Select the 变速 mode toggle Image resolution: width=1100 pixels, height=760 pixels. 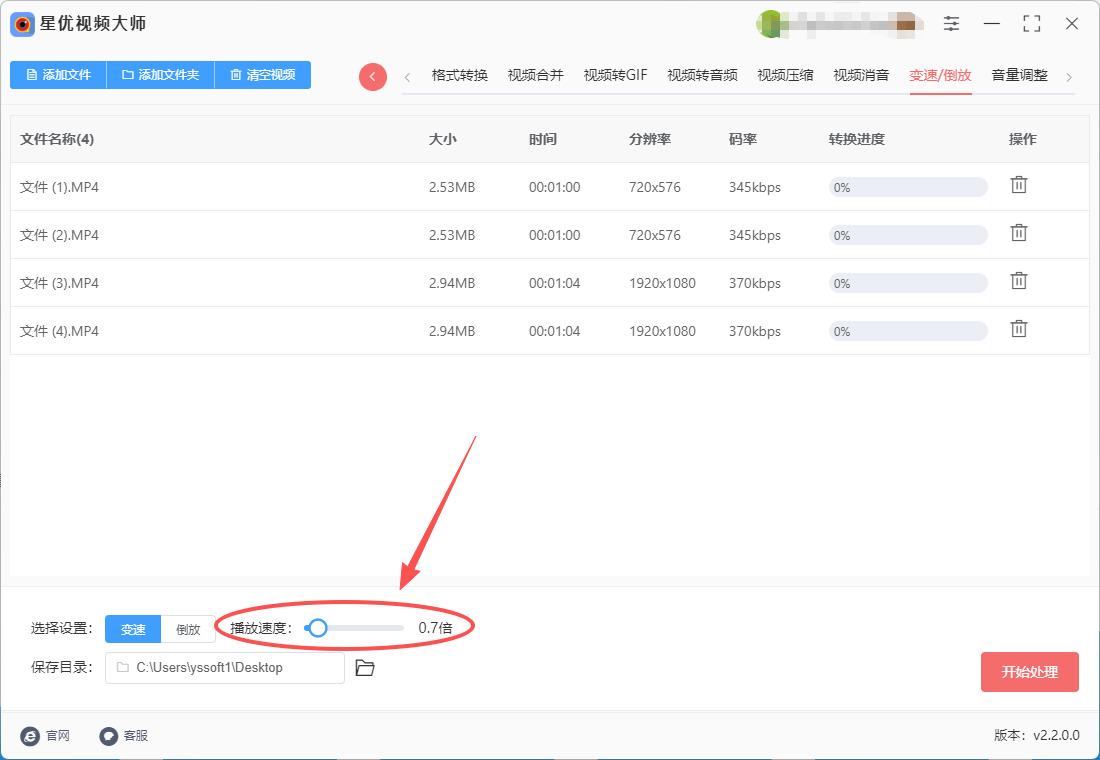coord(133,629)
